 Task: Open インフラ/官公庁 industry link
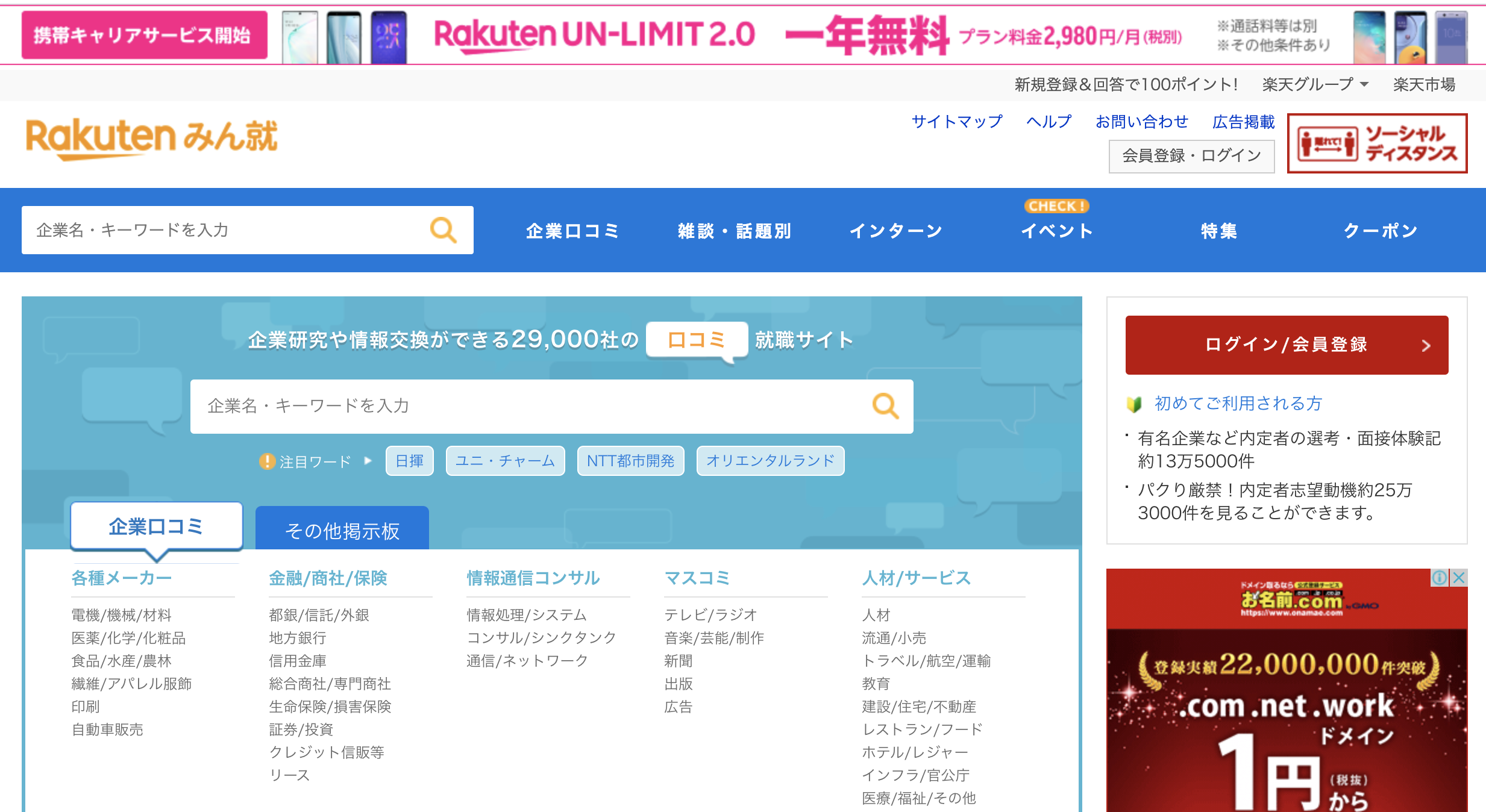coord(916,775)
